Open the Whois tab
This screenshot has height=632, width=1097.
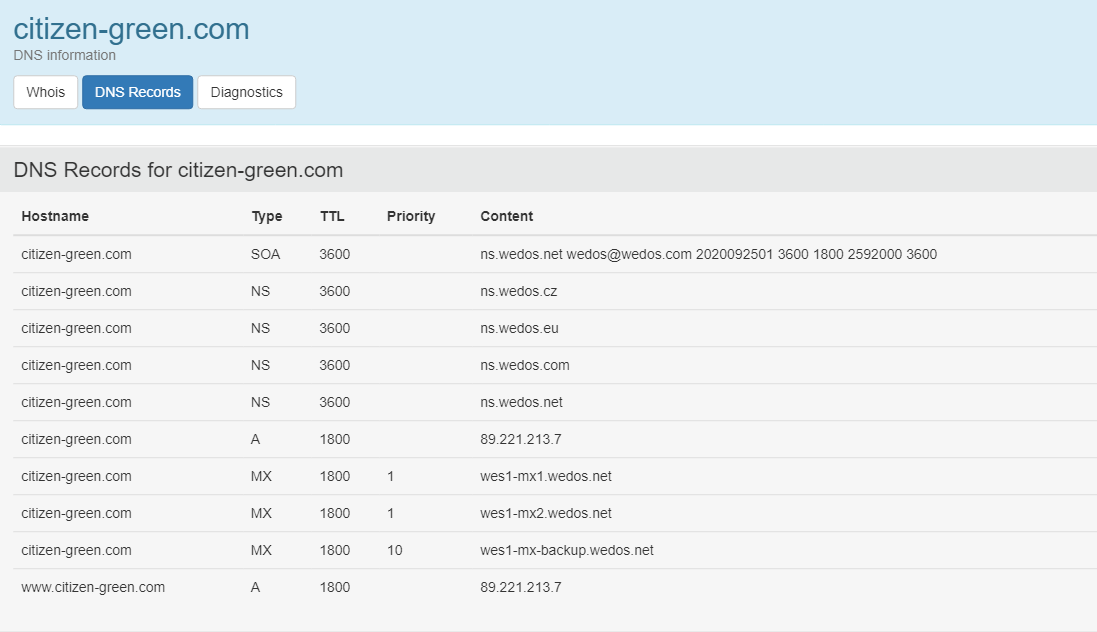coord(45,92)
